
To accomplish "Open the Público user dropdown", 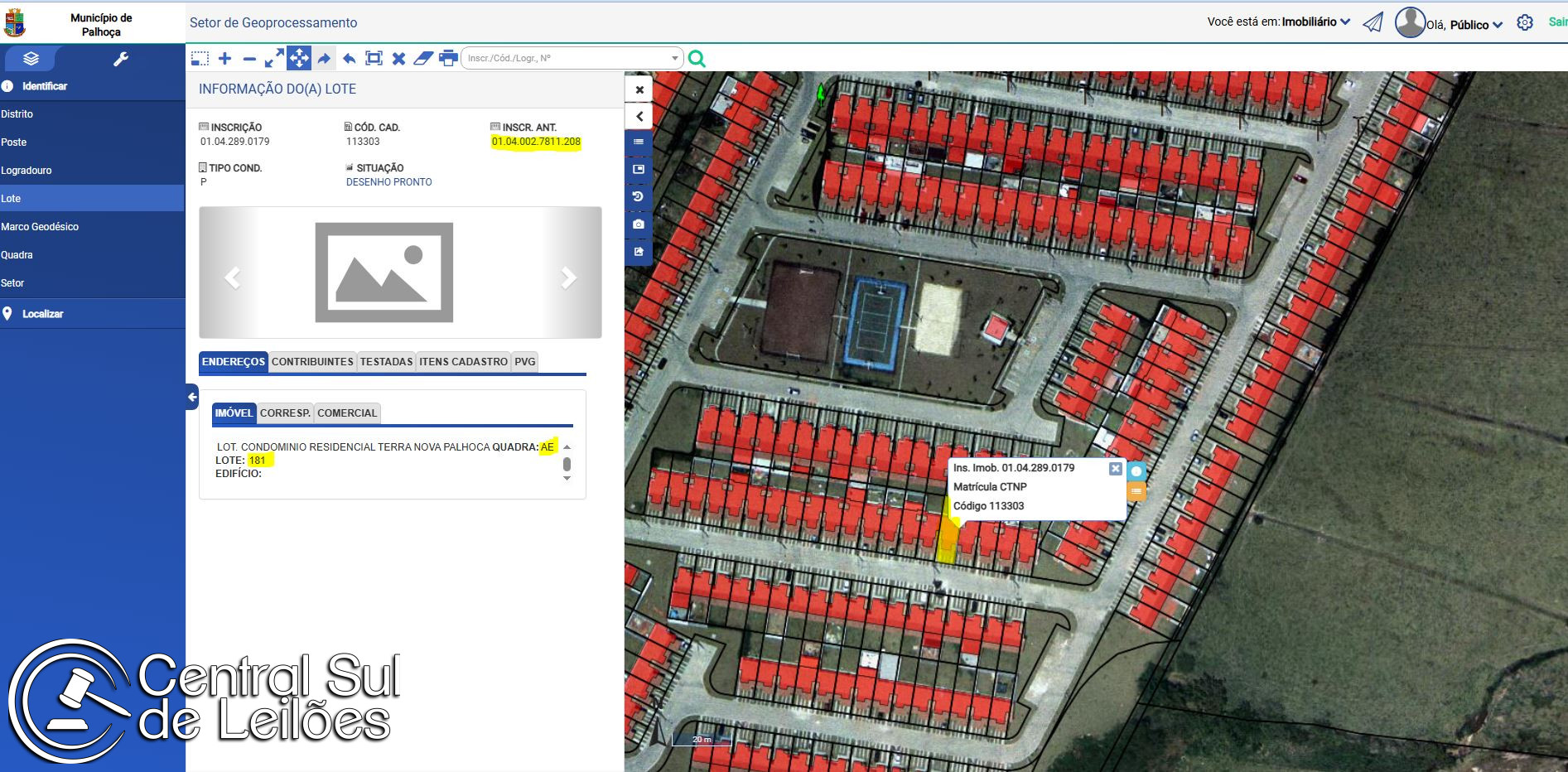I will tap(1476, 25).
